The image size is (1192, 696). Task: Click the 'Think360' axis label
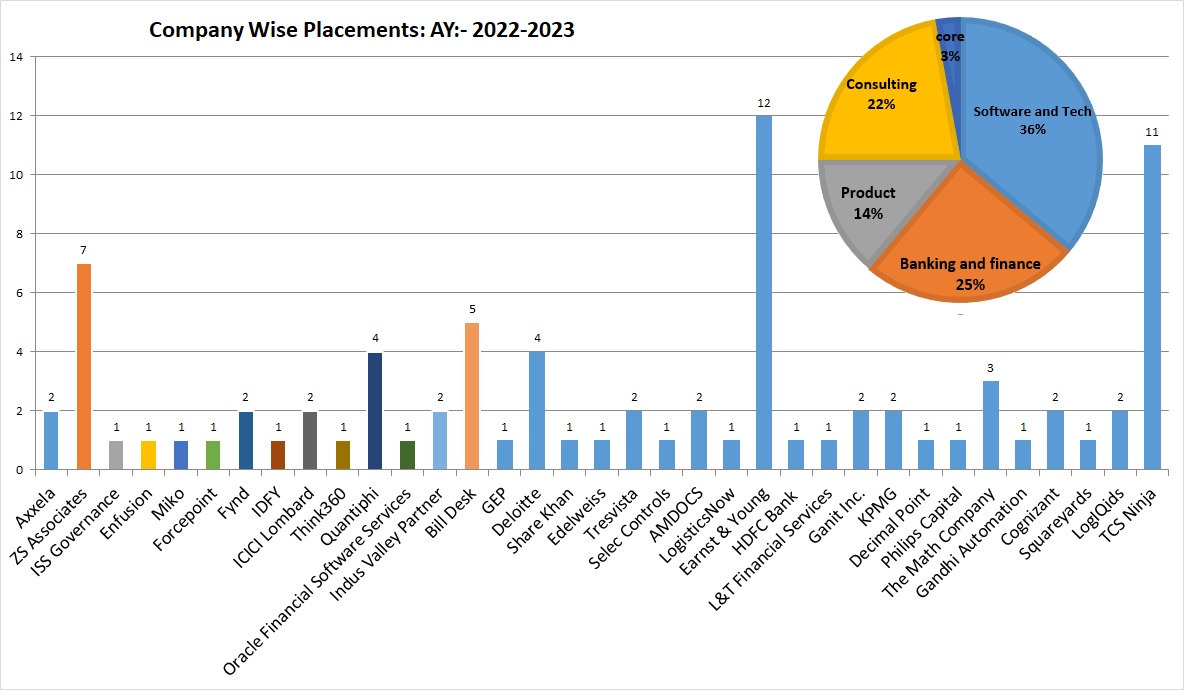(320, 514)
